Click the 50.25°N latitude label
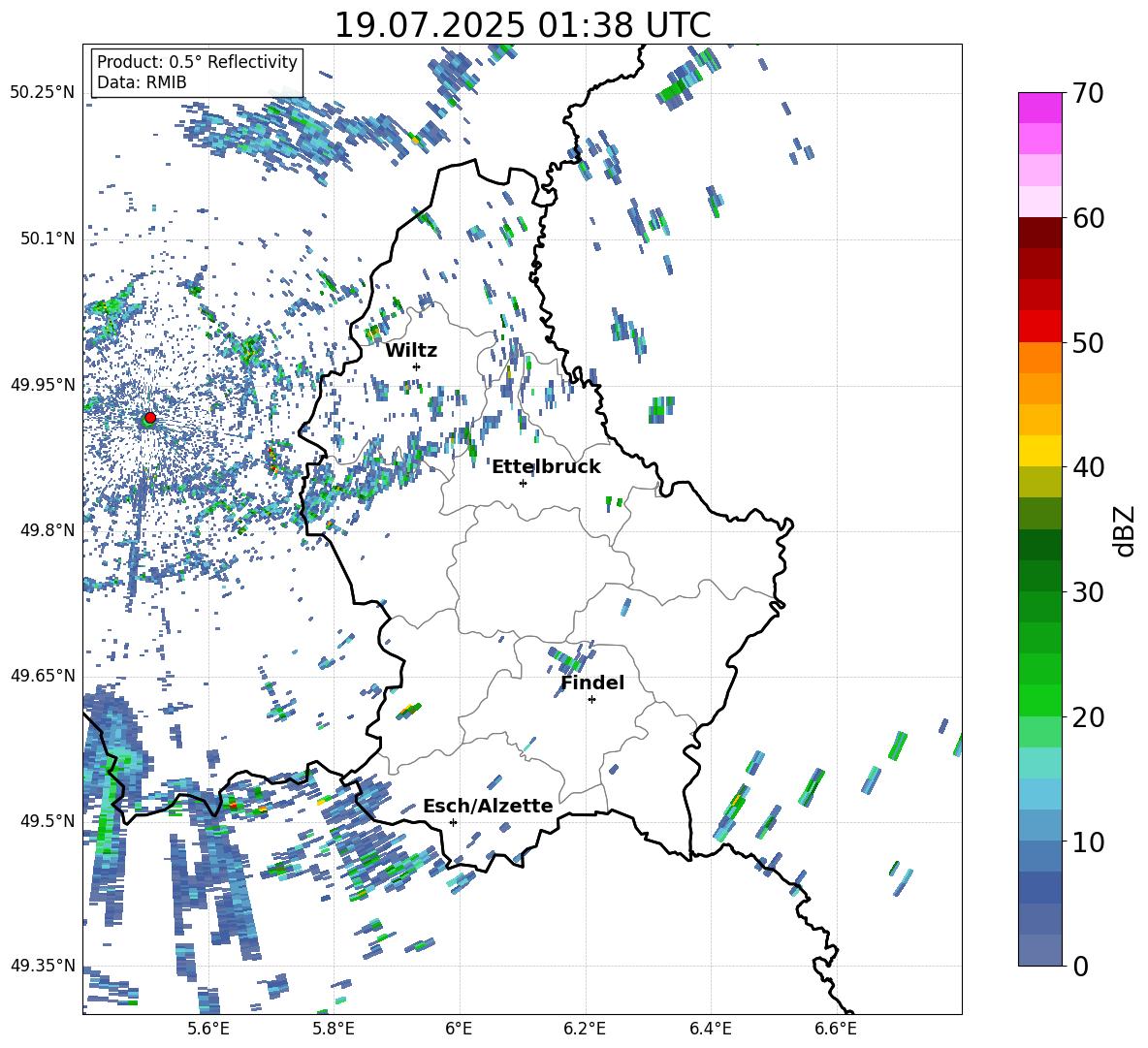The width and height of the screenshot is (1148, 1048). [x=43, y=92]
